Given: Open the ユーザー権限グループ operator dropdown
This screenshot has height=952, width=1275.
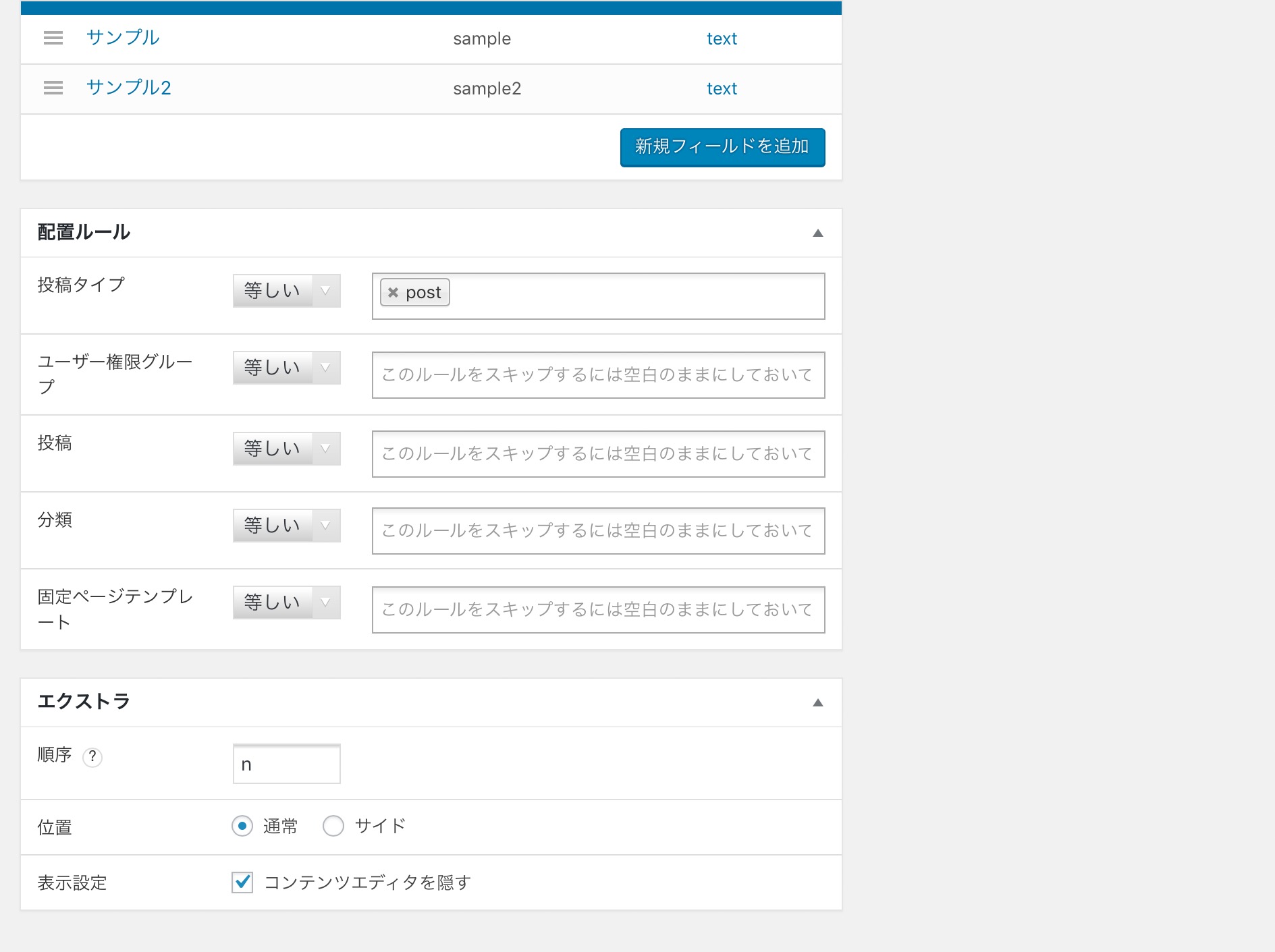Looking at the screenshot, I should (x=286, y=368).
